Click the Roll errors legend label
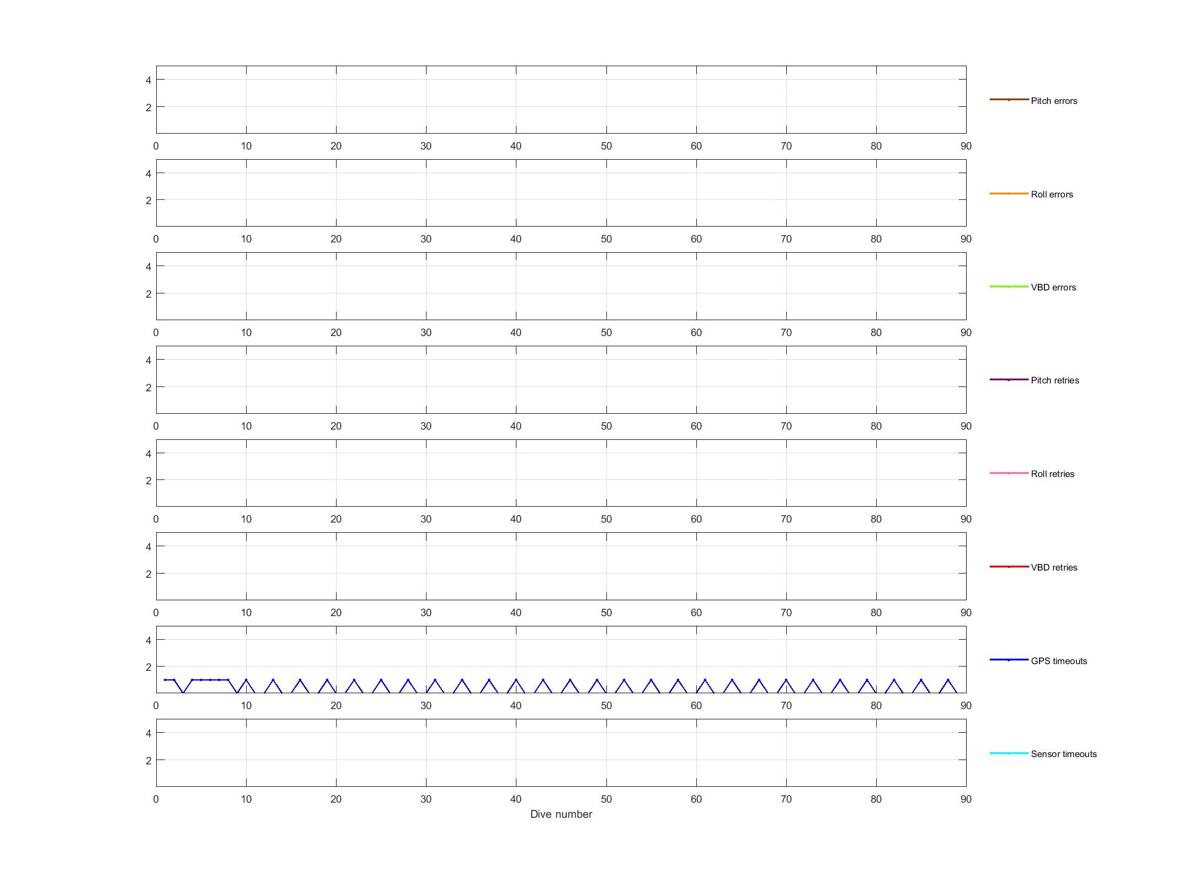 click(x=1052, y=194)
